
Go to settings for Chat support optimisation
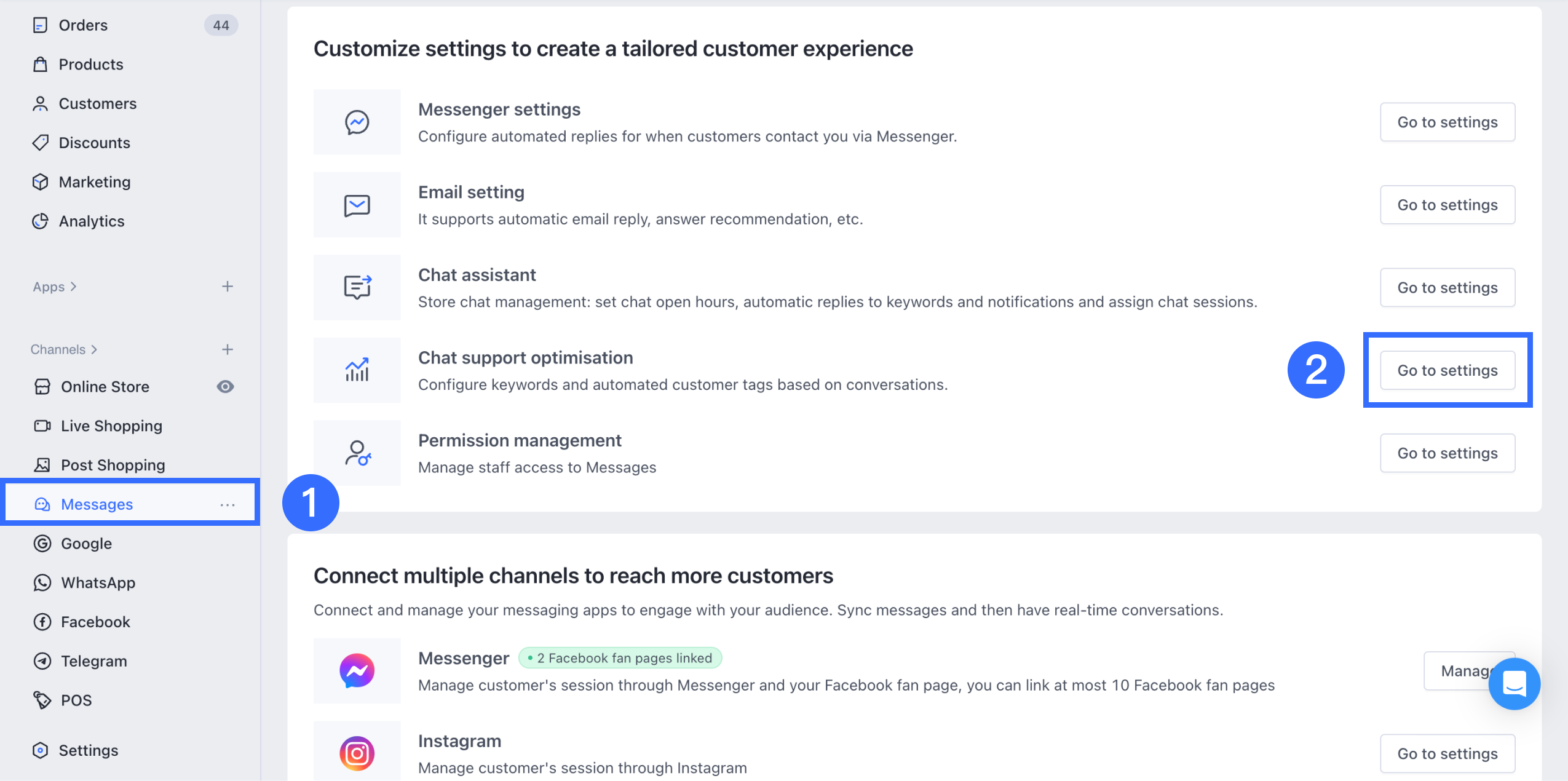1447,370
